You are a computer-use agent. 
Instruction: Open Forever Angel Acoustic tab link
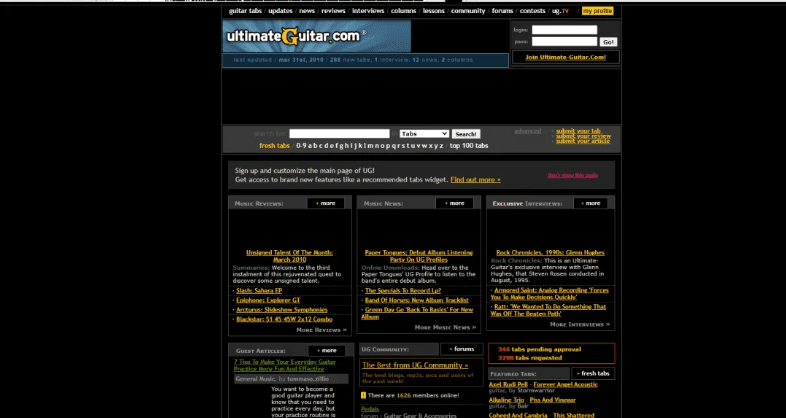tap(565, 385)
